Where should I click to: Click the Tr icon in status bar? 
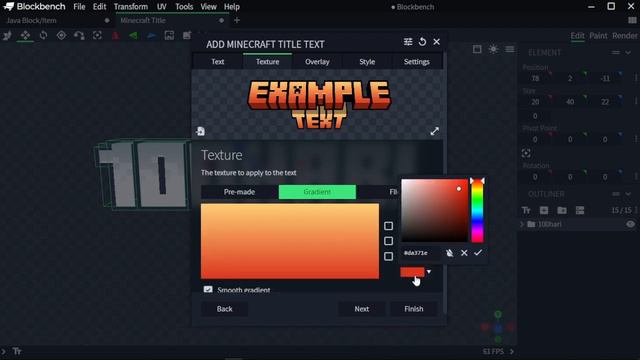click(17, 351)
